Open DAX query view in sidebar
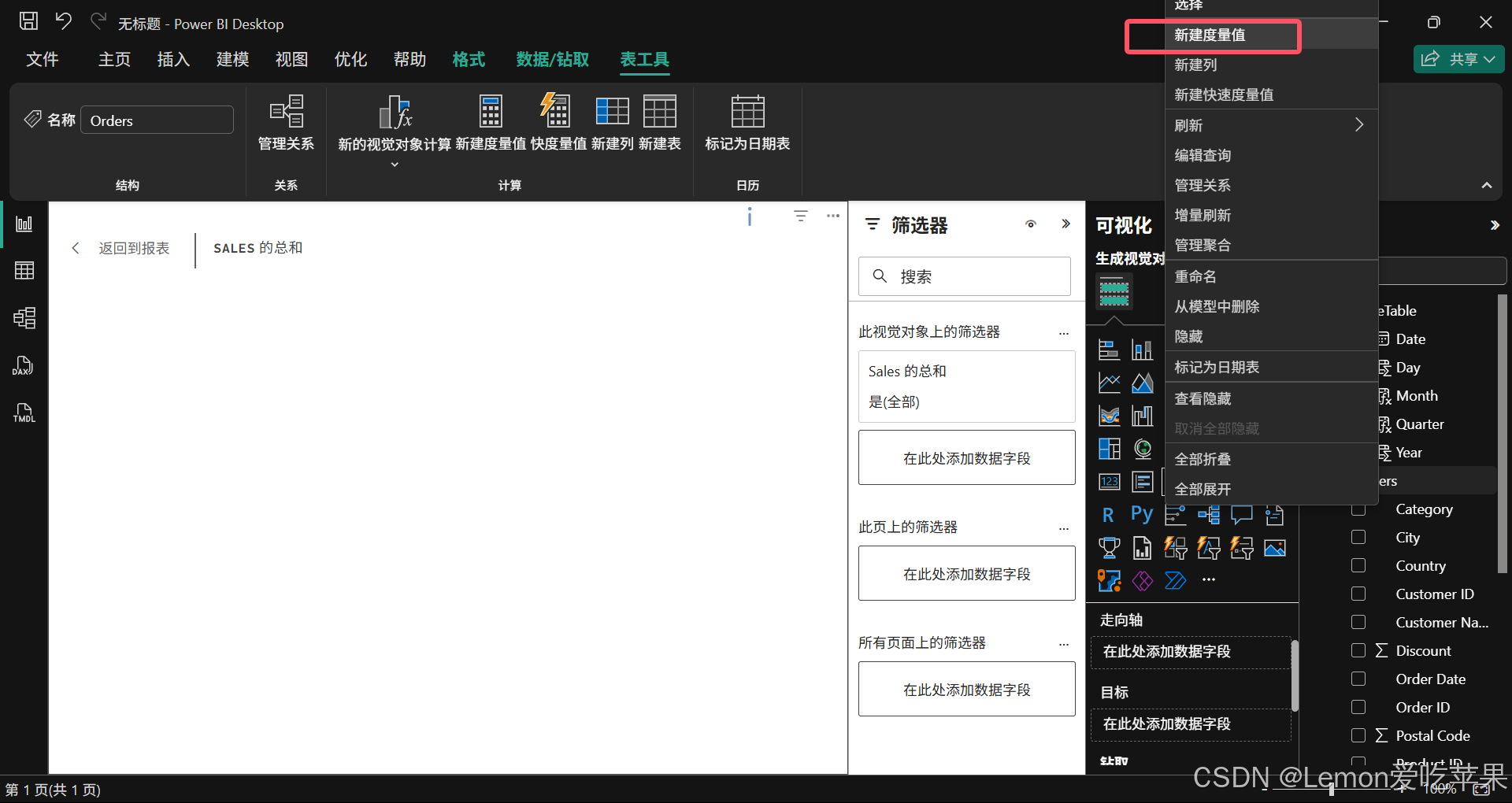The width and height of the screenshot is (1512, 803). pos(24,365)
